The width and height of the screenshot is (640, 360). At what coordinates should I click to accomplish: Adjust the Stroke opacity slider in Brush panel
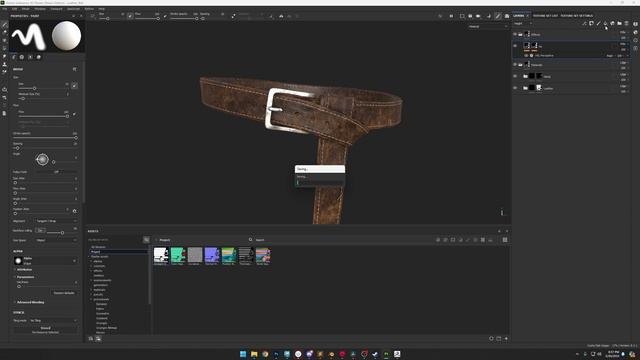click(x=45, y=138)
